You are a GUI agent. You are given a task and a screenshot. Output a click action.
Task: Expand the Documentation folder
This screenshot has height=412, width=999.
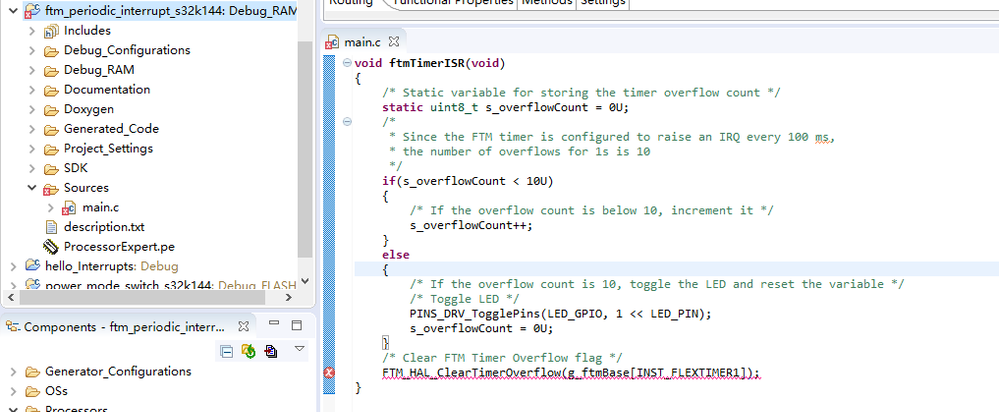pyautogui.click(x=32, y=90)
